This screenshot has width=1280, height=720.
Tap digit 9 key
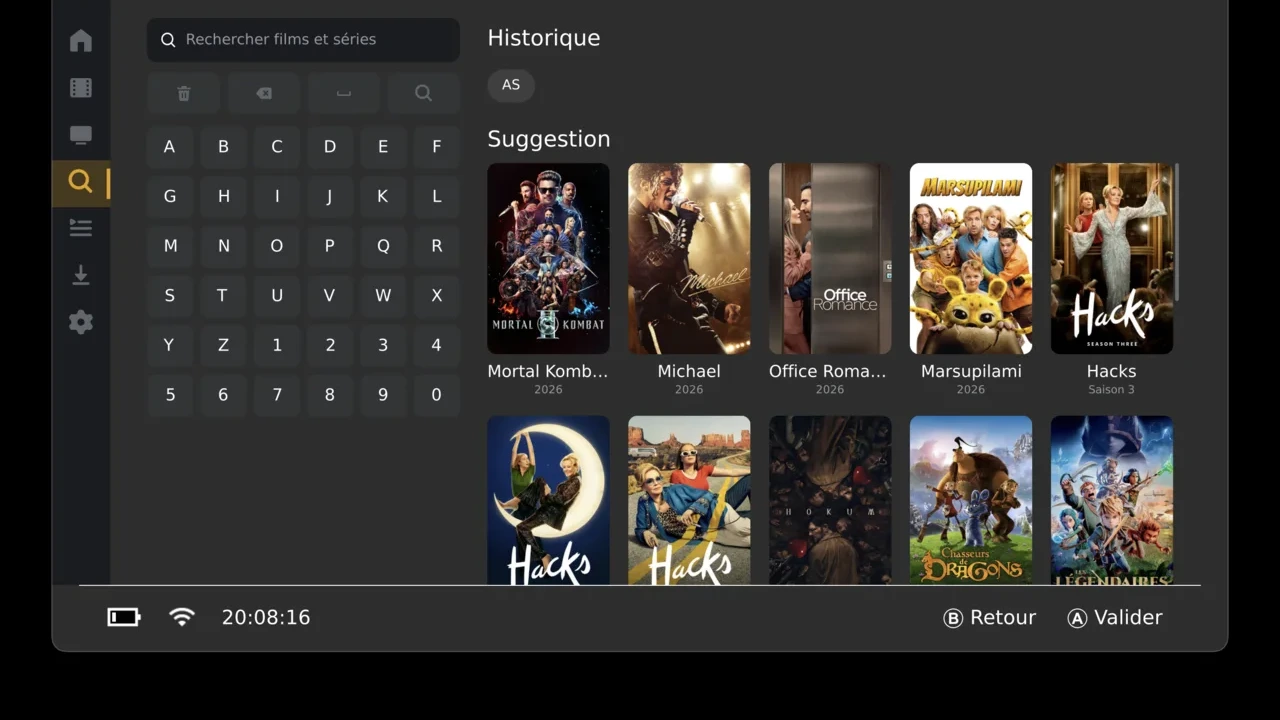[383, 395]
